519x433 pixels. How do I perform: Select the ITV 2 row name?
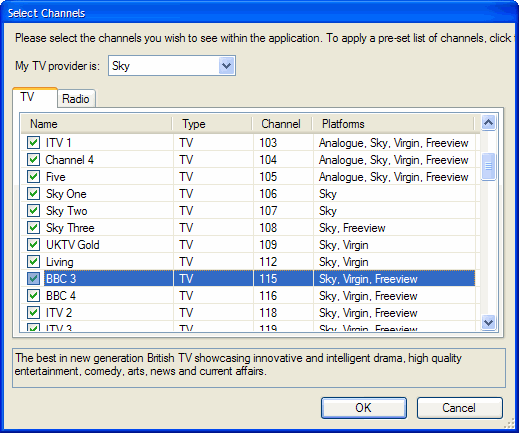59,313
